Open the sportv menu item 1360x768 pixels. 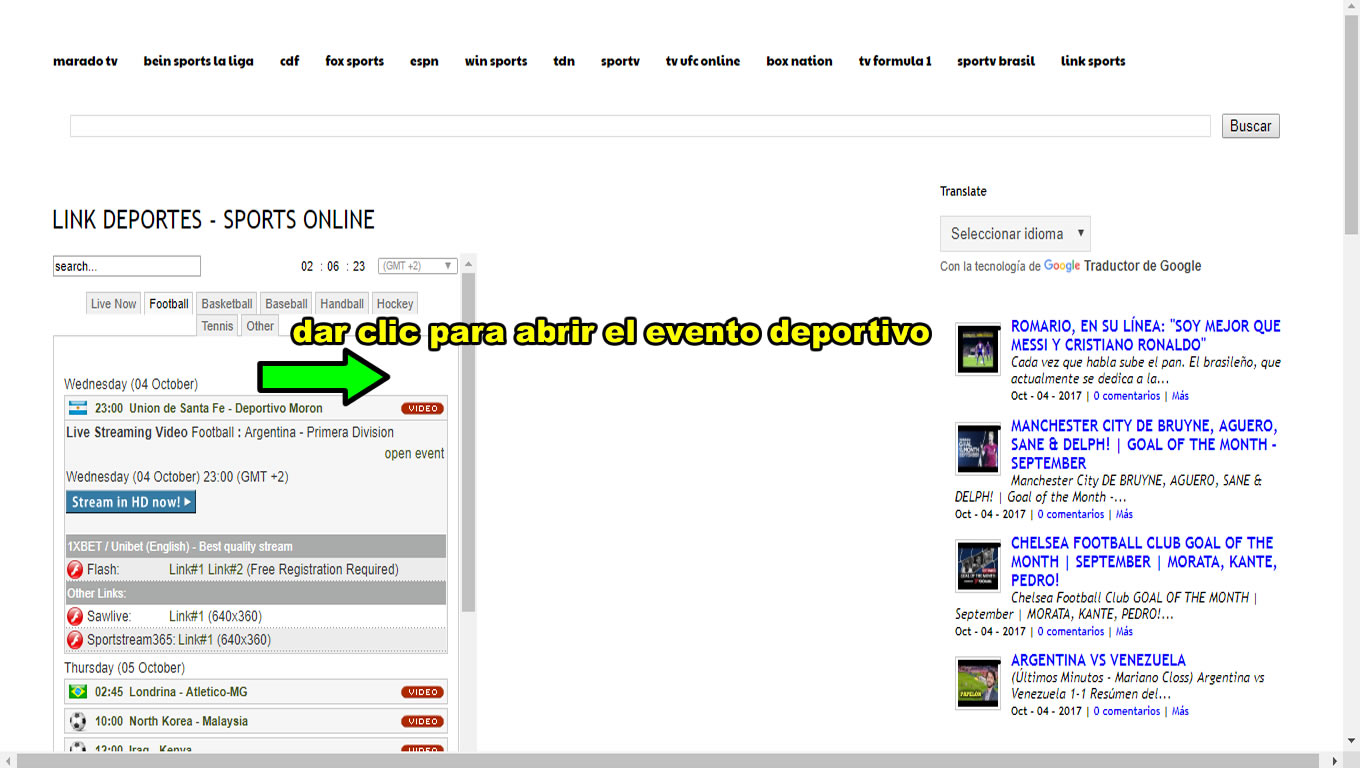click(x=620, y=61)
